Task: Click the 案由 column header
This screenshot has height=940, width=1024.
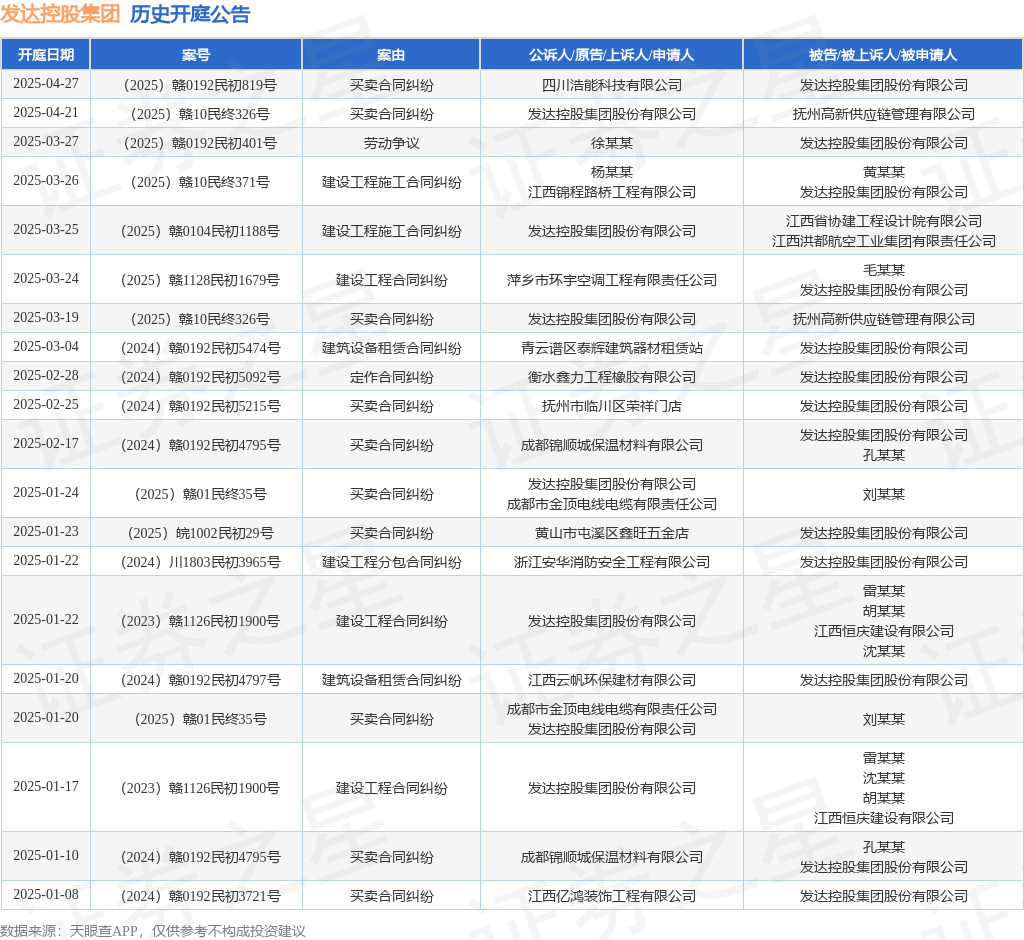Action: [x=391, y=55]
